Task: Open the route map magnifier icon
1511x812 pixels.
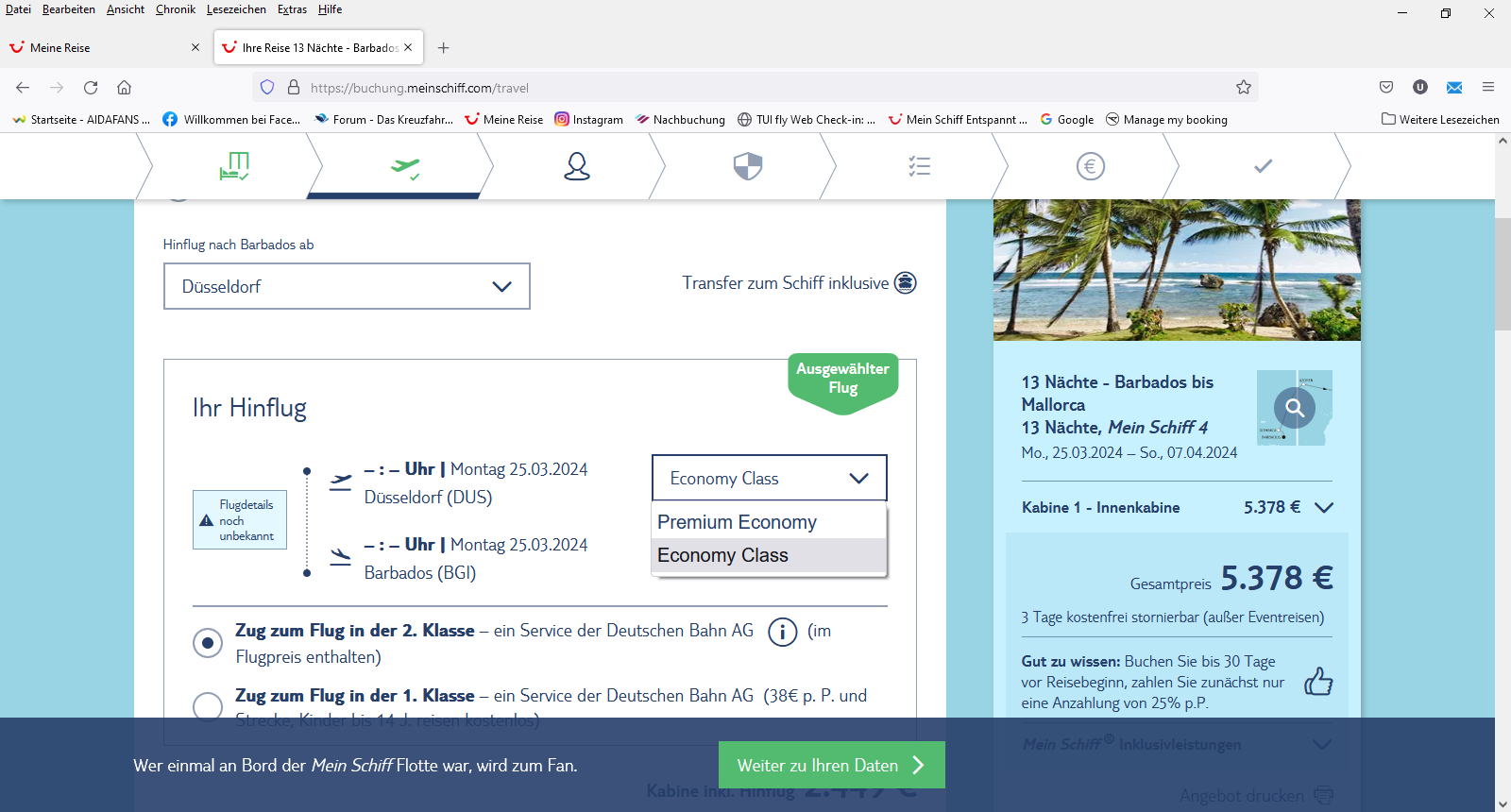Action: click(1294, 408)
